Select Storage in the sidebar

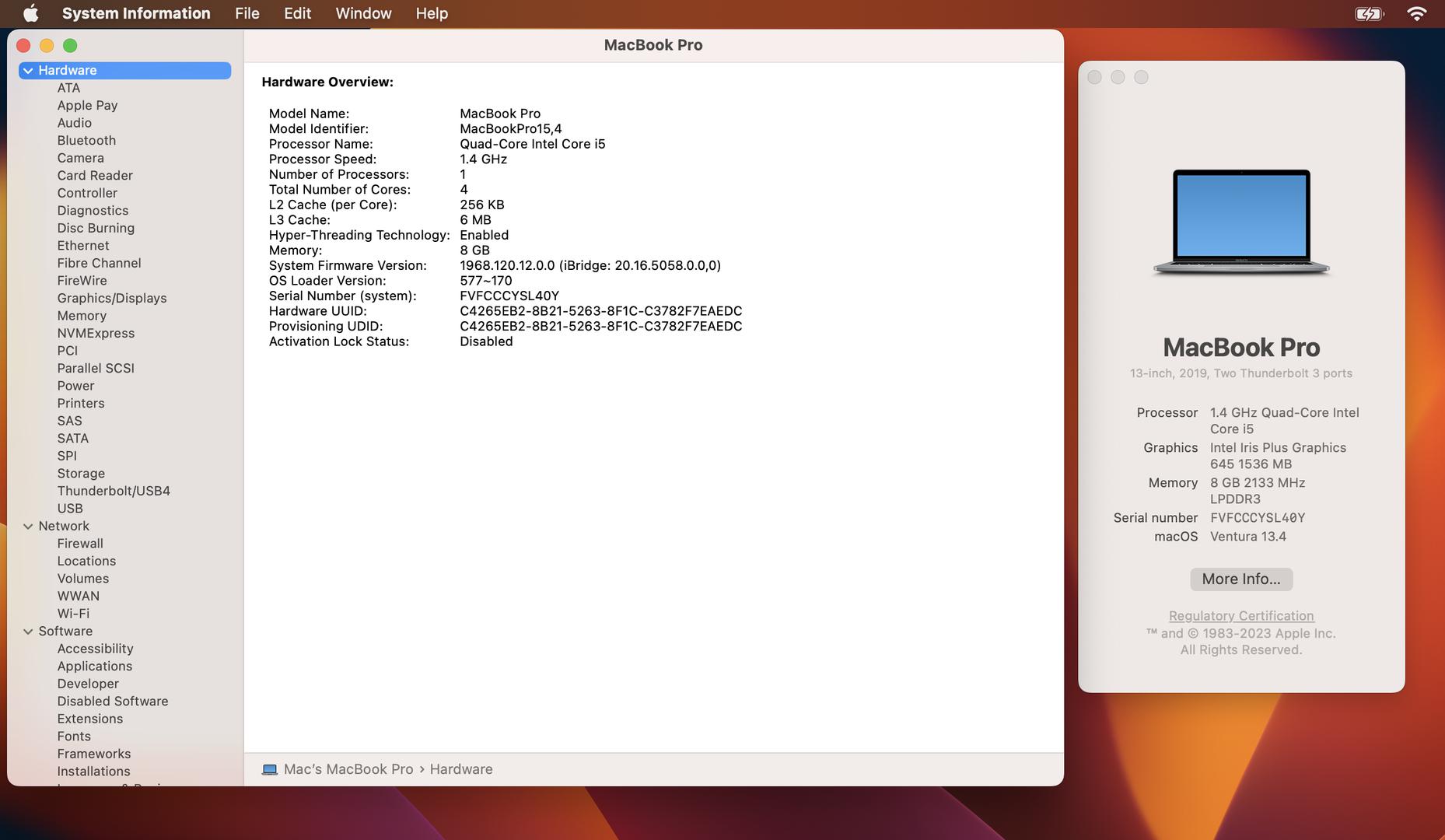(x=81, y=473)
